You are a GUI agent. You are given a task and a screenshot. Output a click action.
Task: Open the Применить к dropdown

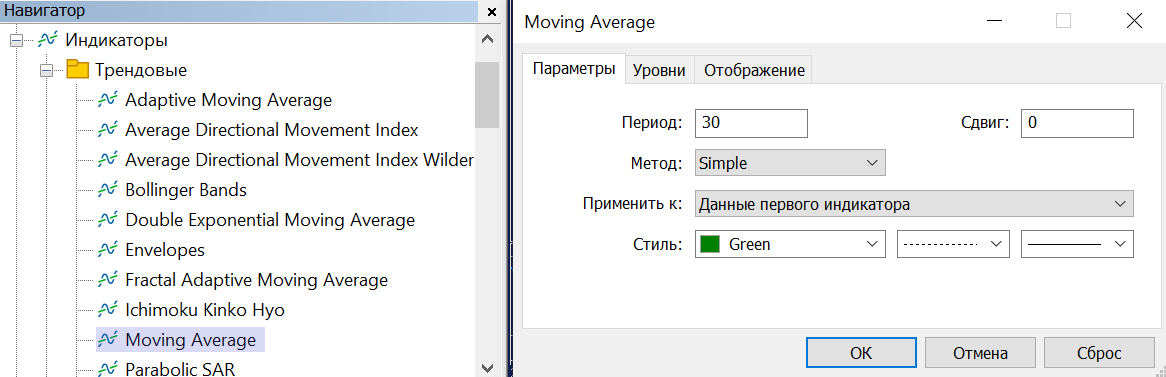tap(914, 204)
